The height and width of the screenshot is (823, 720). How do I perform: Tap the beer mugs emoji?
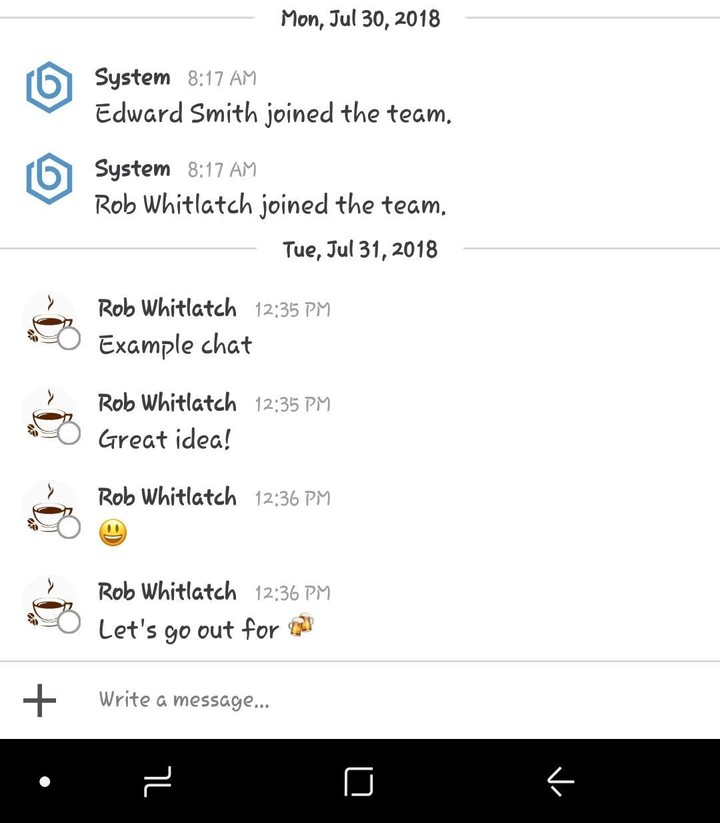pos(301,625)
